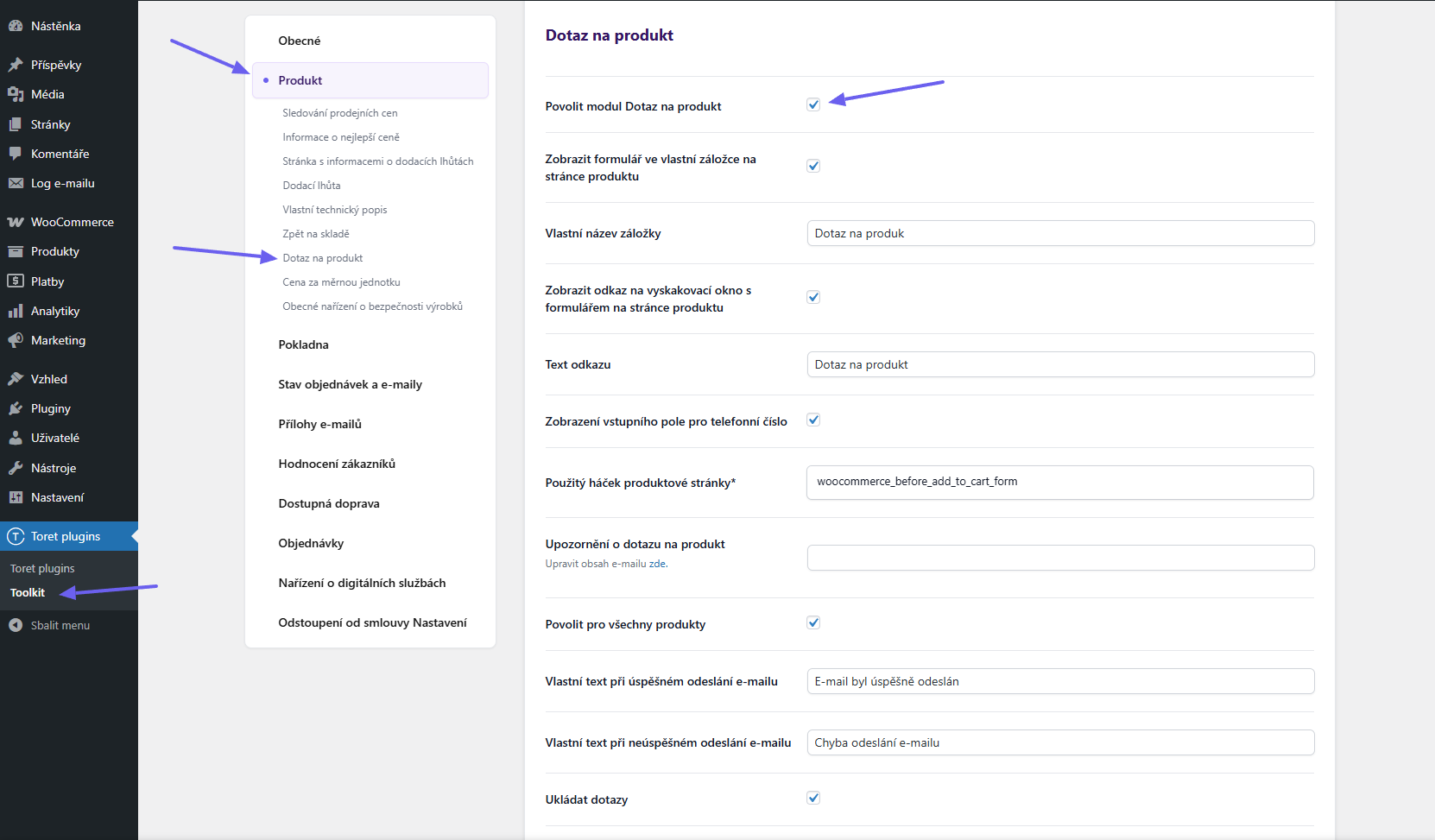
Task: Switch to the Obecné tab
Action: tap(298, 41)
